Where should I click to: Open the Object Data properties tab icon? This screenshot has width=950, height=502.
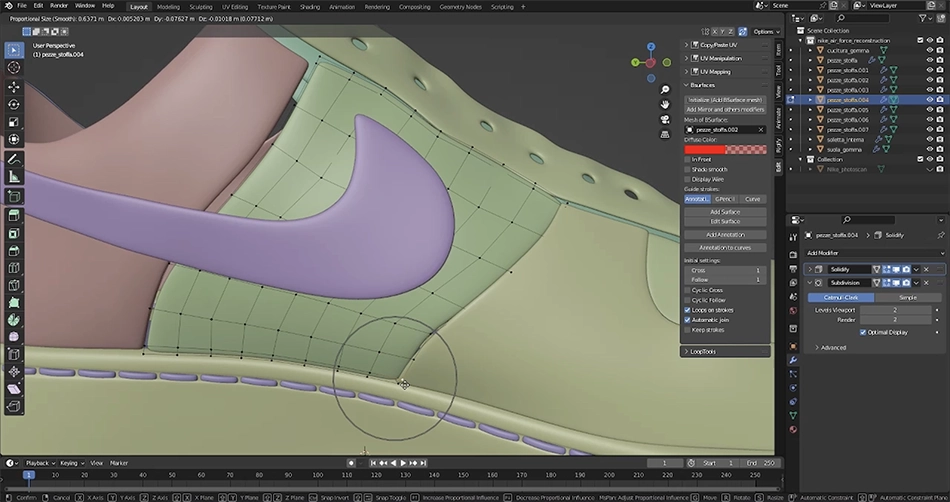(793, 415)
